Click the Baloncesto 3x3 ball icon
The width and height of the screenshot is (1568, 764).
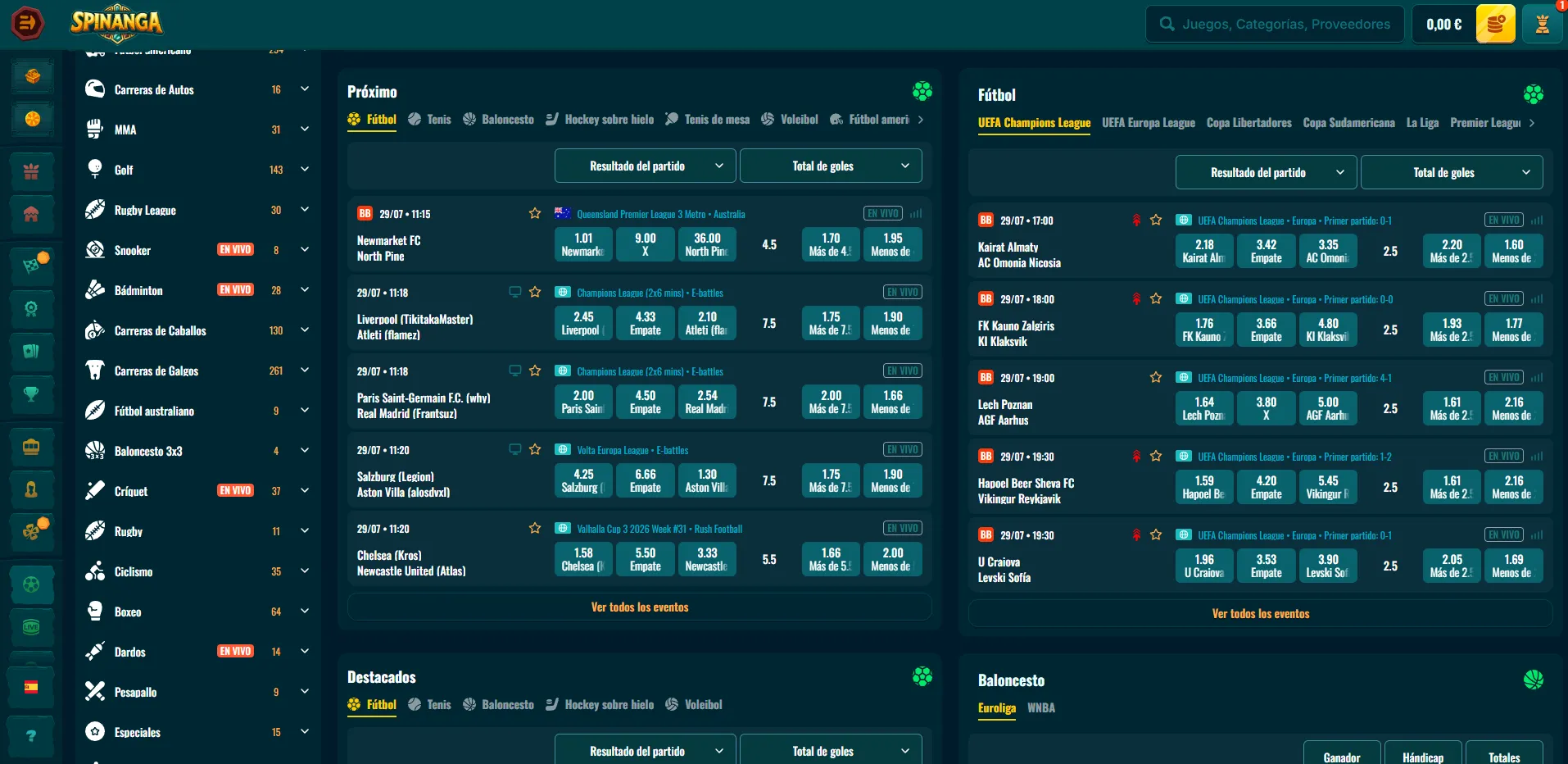click(95, 450)
